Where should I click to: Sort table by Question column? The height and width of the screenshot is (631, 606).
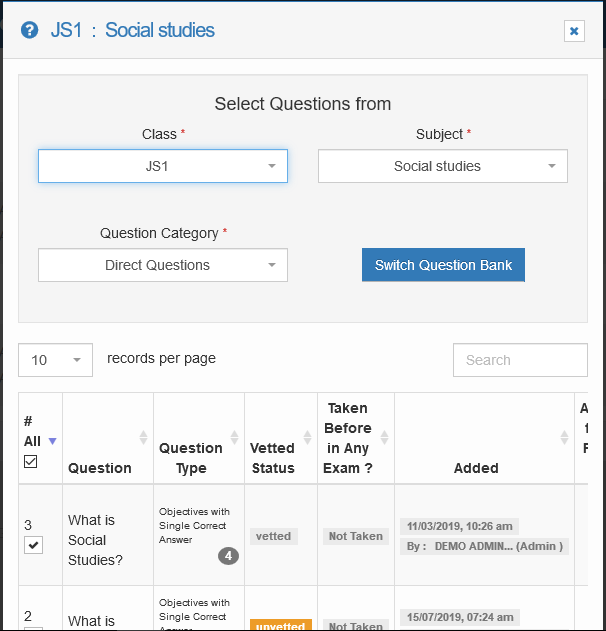tap(143, 438)
